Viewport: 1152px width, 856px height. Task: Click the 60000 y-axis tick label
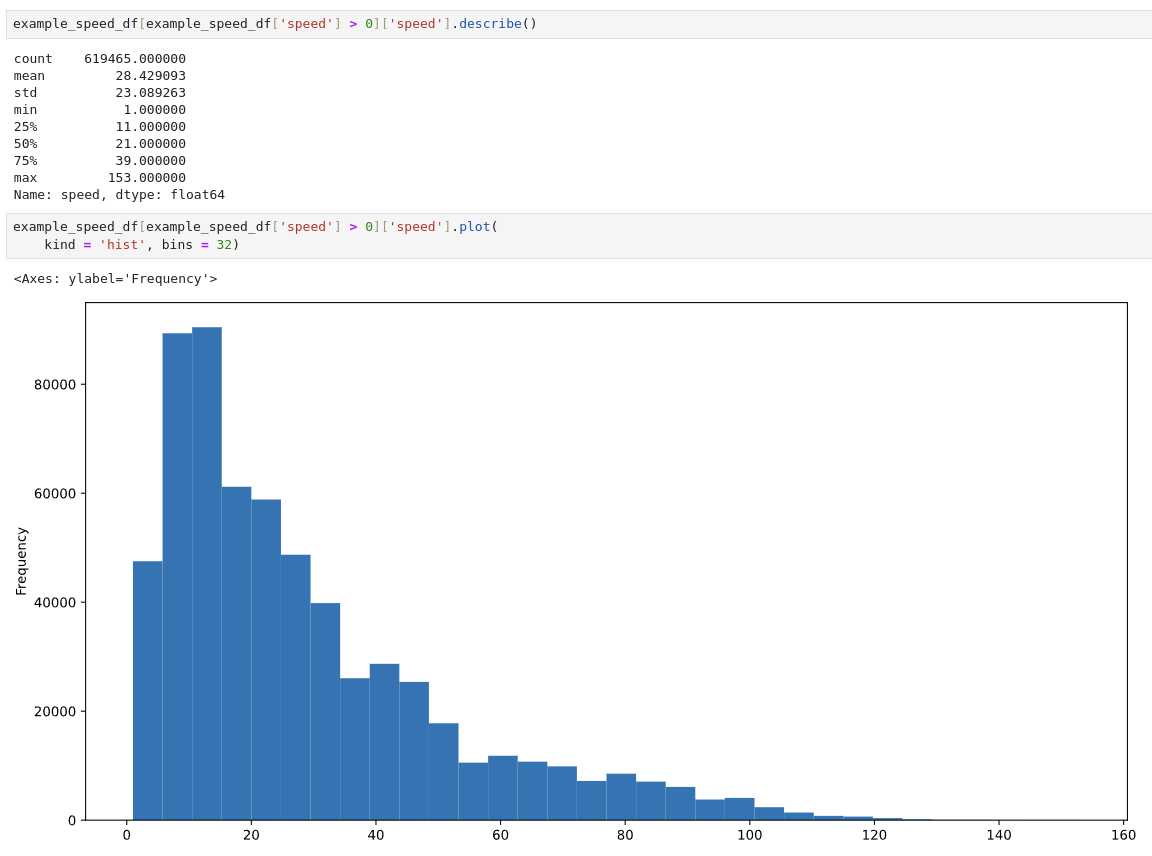(55, 493)
